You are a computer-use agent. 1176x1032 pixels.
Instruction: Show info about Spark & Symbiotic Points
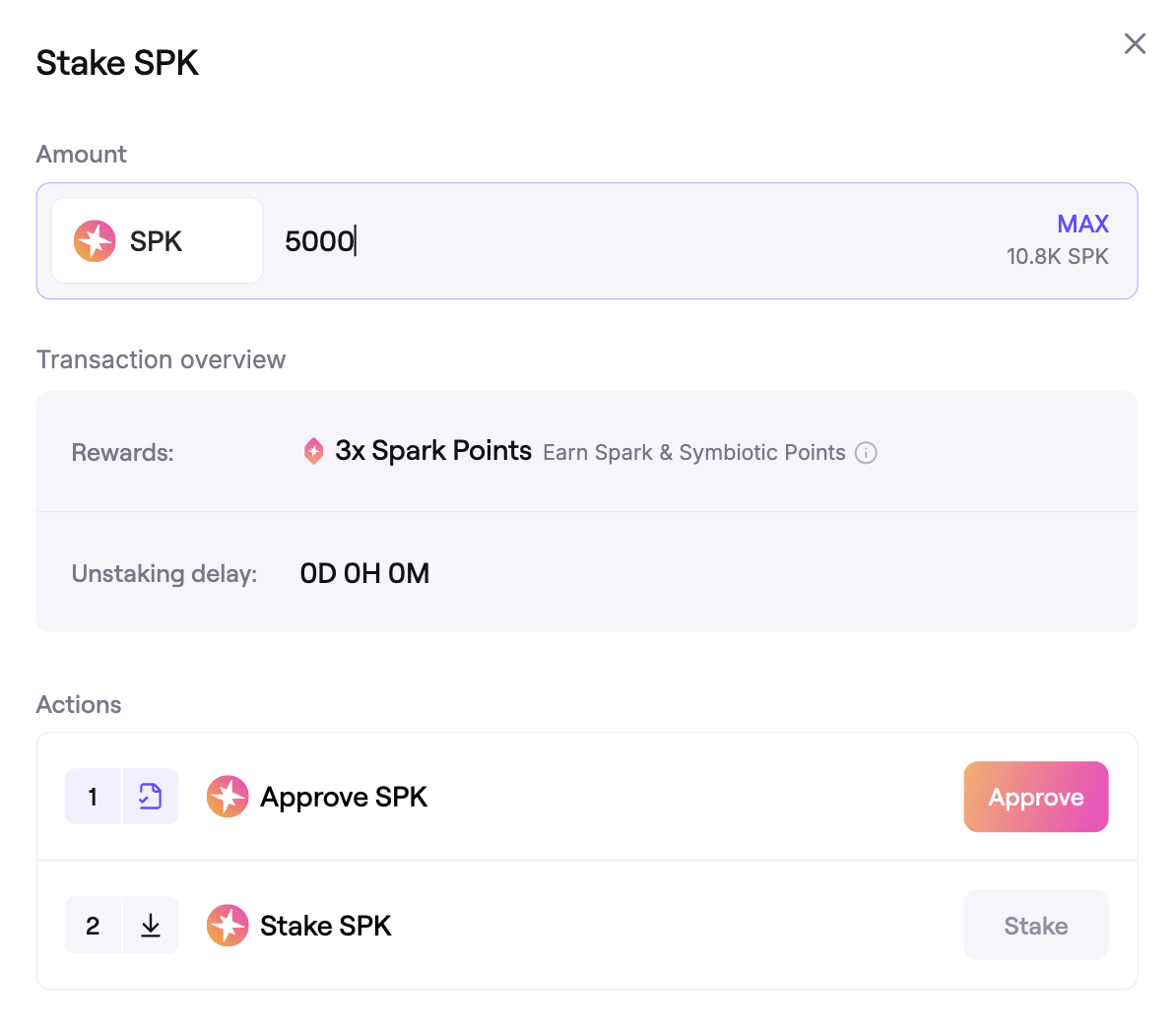866,453
